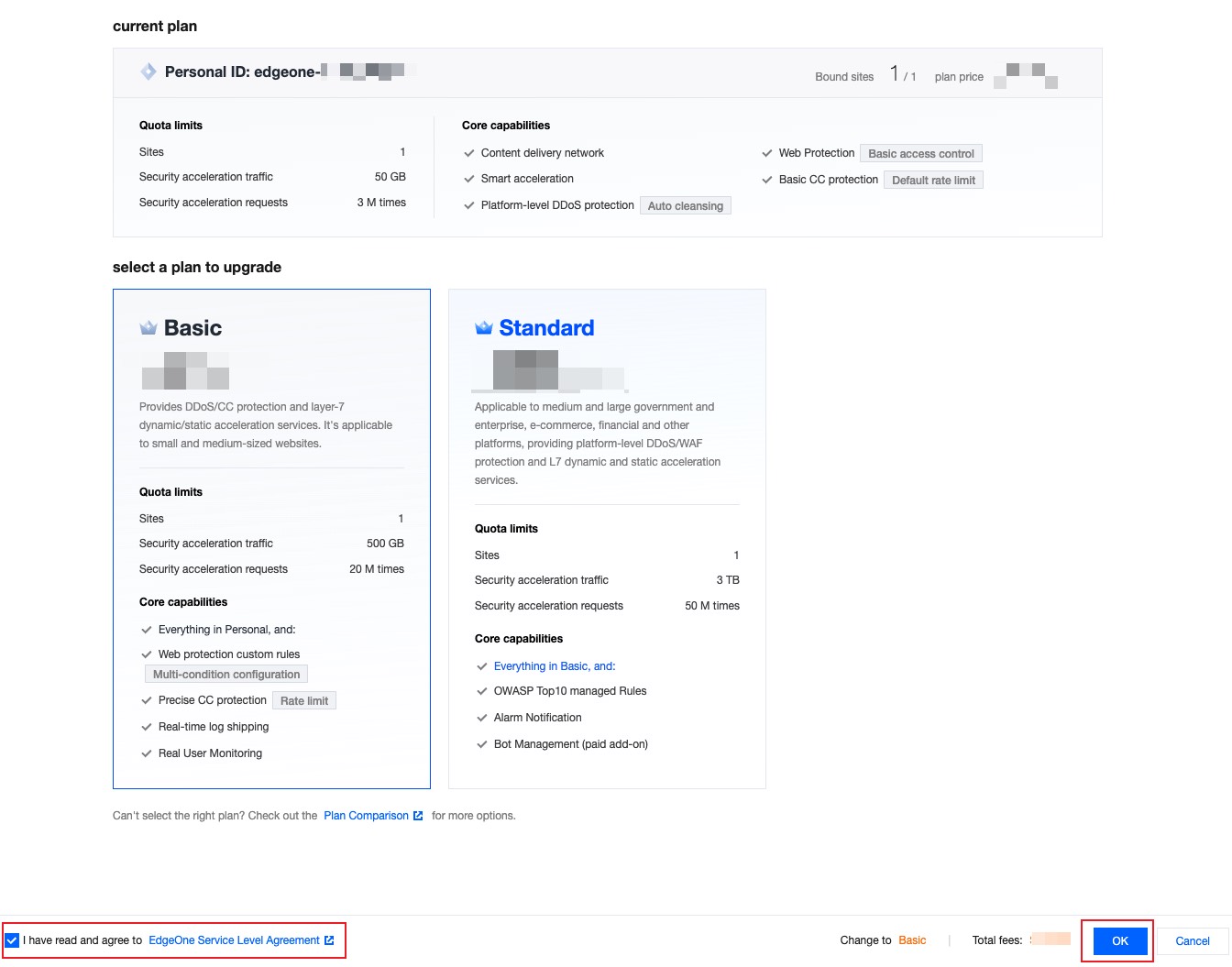Click the 'Everything in Personal, and:' text

coord(227,630)
